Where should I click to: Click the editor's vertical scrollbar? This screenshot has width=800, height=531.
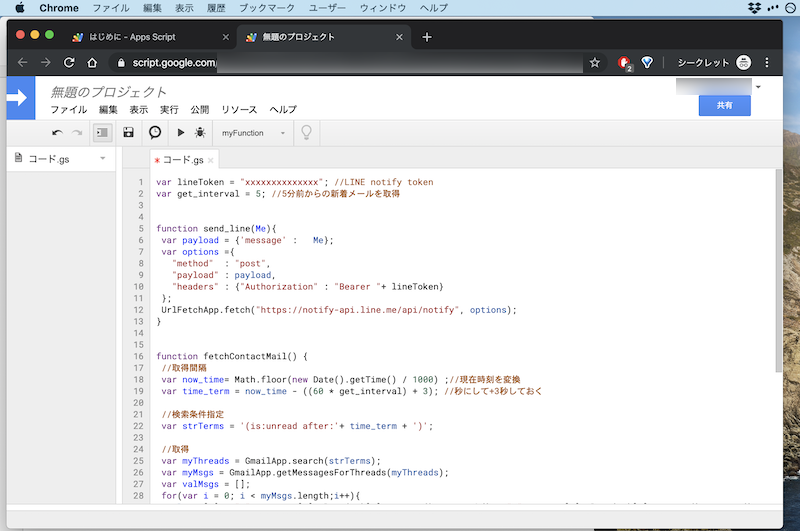point(778,270)
